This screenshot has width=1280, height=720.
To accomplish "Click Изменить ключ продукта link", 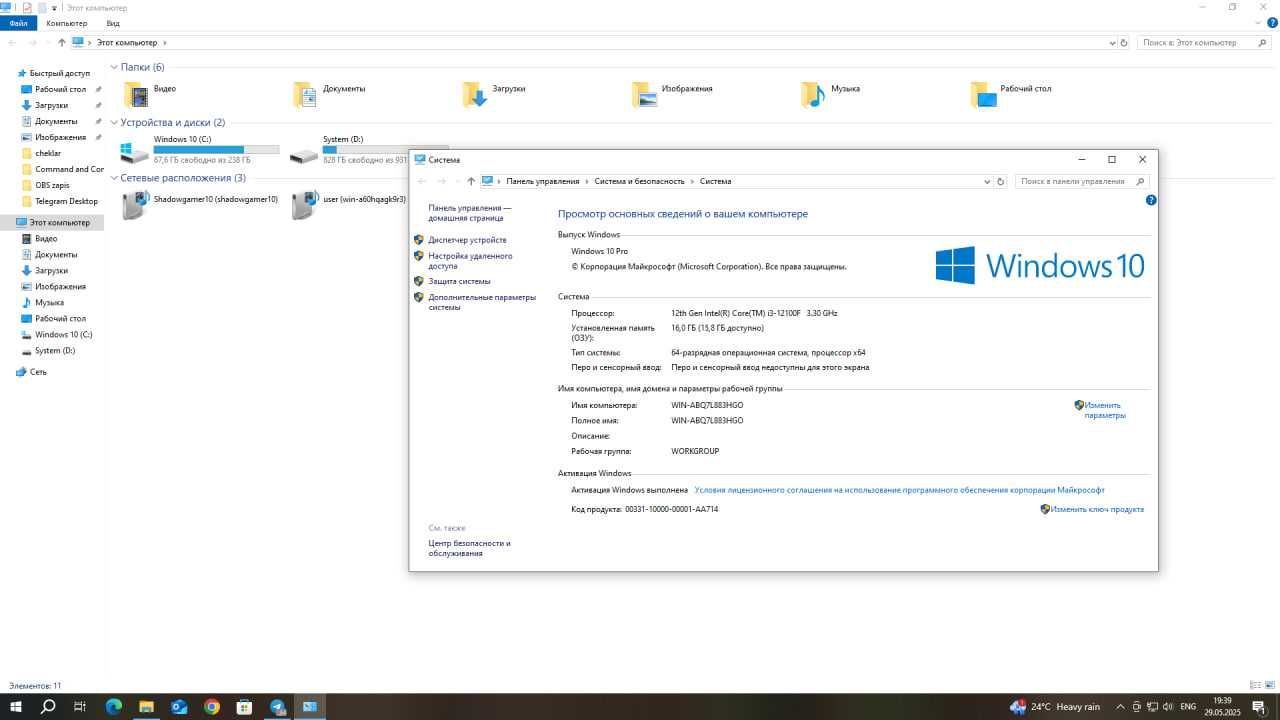I will (1097, 509).
